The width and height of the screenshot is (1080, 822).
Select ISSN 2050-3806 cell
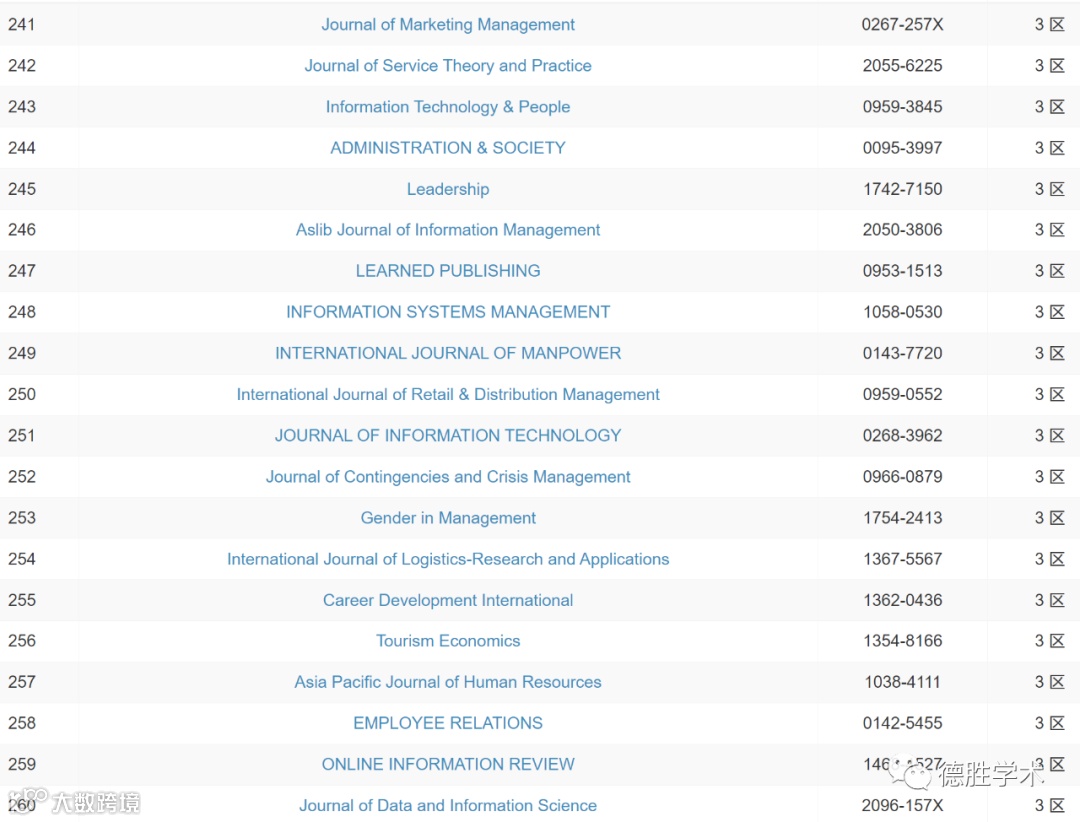click(902, 230)
